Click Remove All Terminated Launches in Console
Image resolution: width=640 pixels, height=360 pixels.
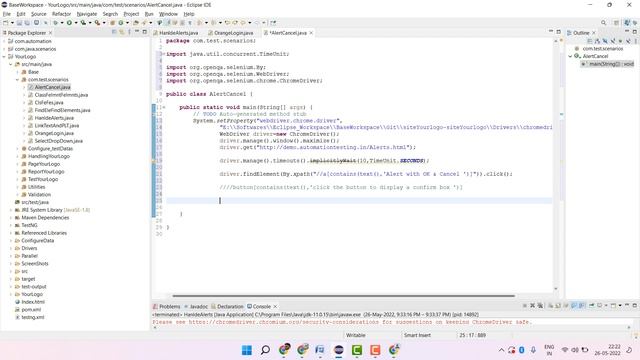pyautogui.click(x=540, y=305)
